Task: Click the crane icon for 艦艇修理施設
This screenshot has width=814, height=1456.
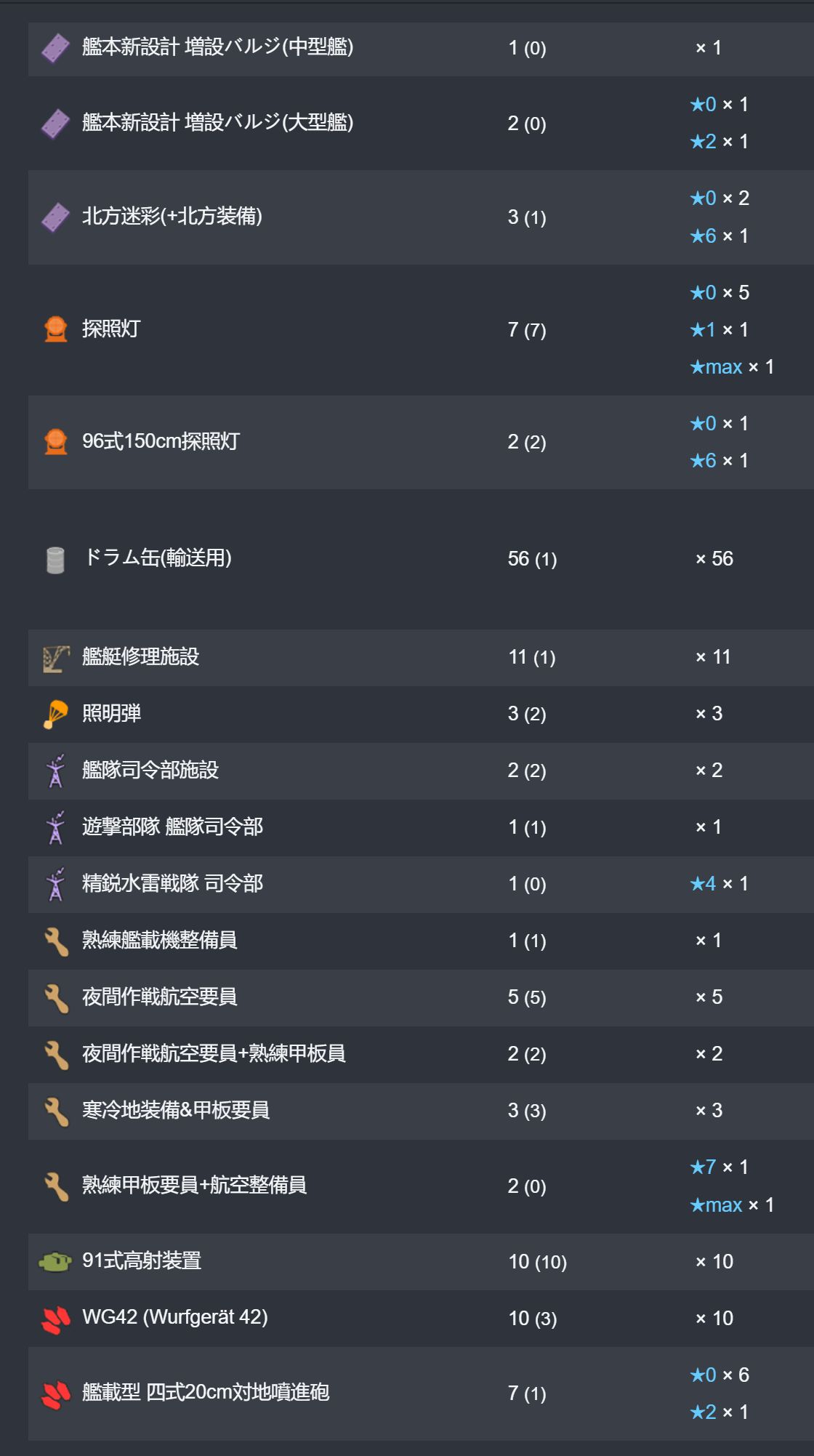Action: click(55, 658)
